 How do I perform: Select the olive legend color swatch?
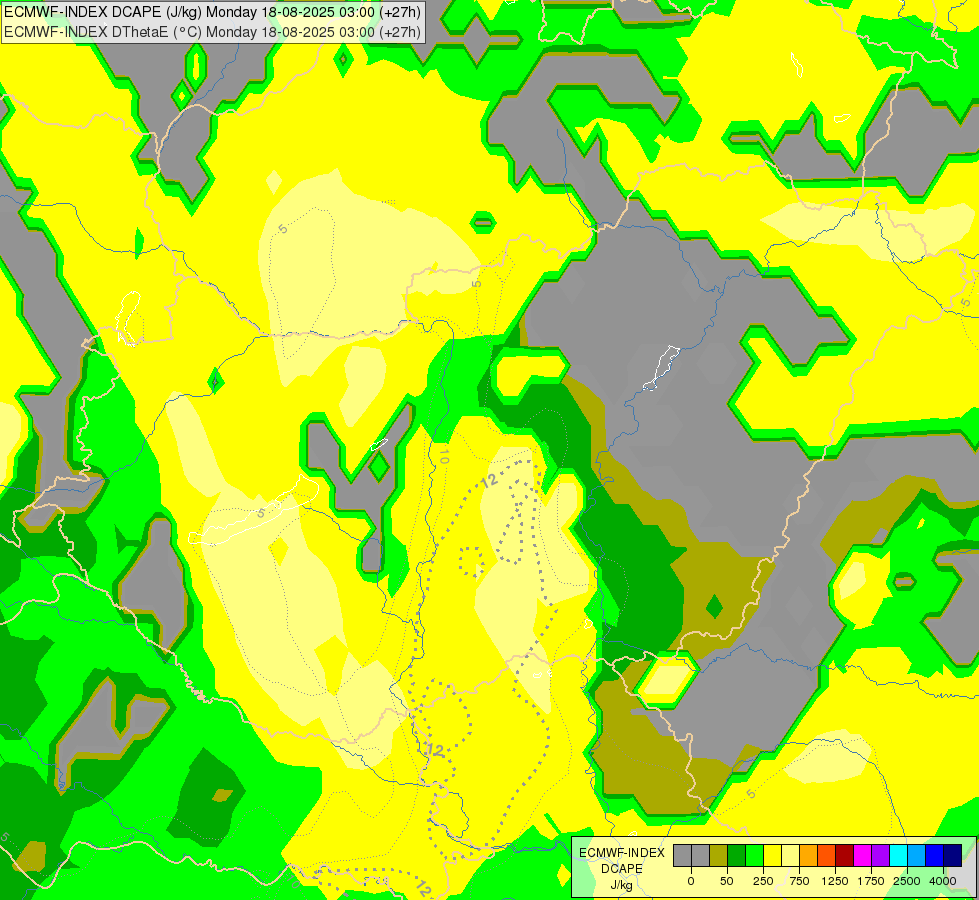point(718,855)
